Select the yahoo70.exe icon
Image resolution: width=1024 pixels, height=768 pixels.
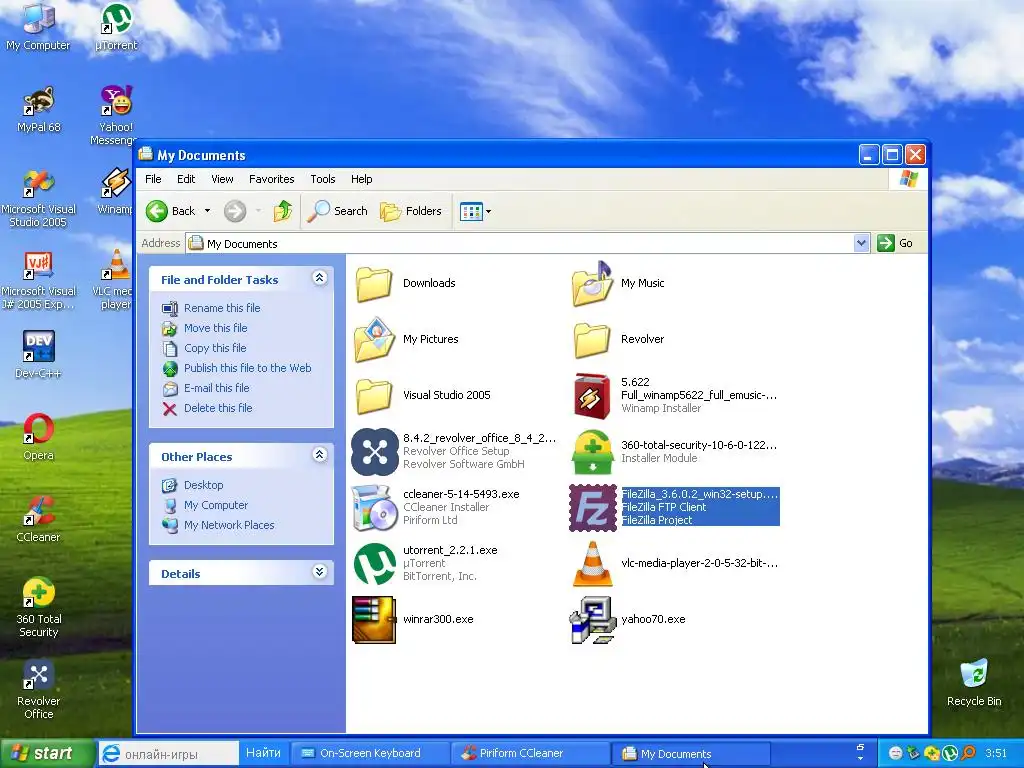pyautogui.click(x=592, y=620)
